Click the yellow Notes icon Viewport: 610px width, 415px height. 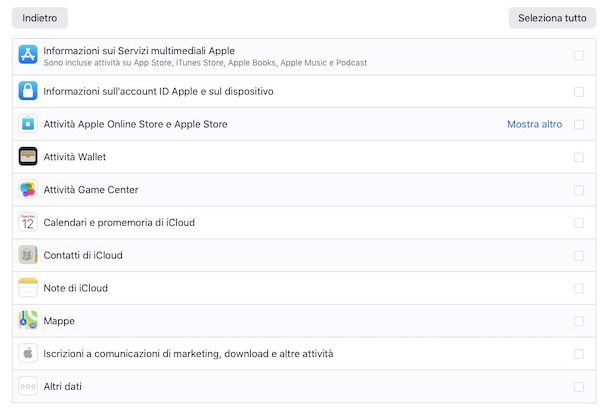coord(28,288)
